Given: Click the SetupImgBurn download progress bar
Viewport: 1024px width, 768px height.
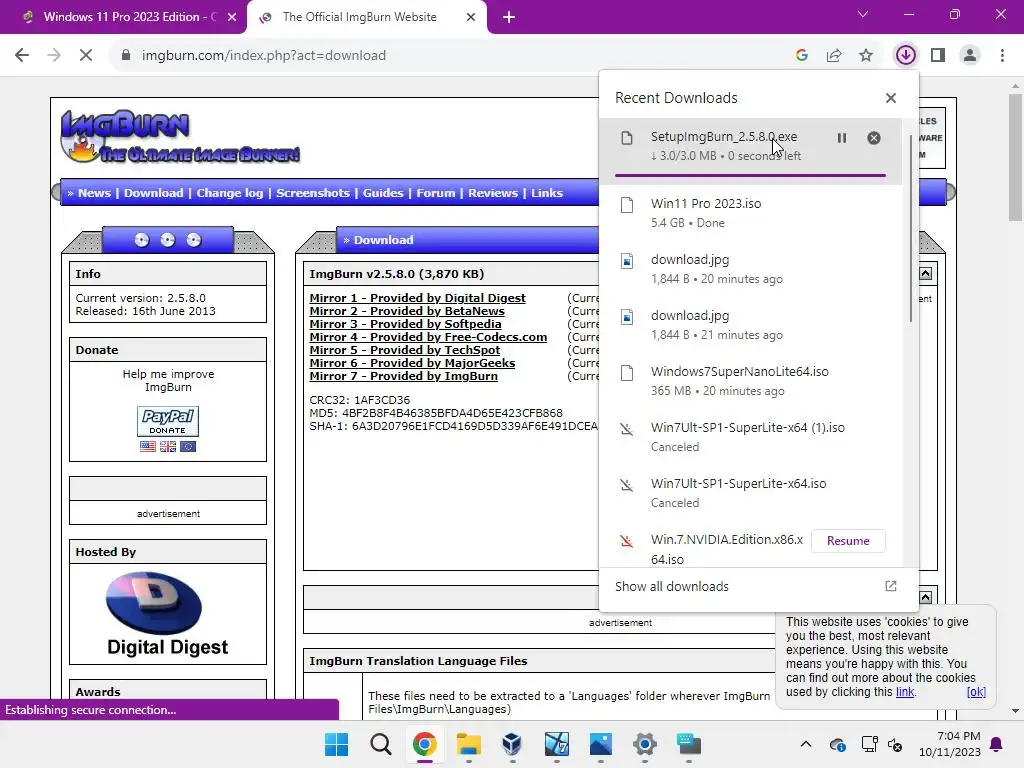Looking at the screenshot, I should (750, 175).
